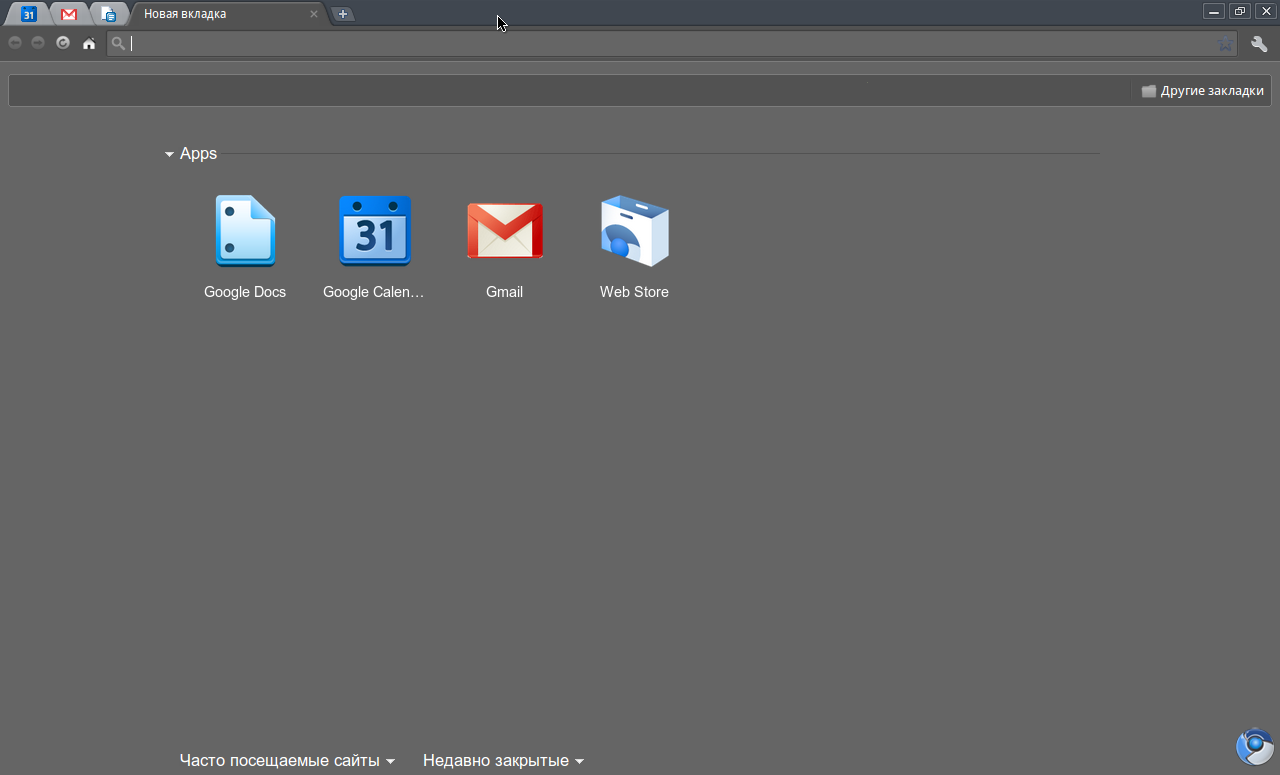Close the Новая вкладка tab
Viewport: 1280px width, 775px height.
point(314,14)
